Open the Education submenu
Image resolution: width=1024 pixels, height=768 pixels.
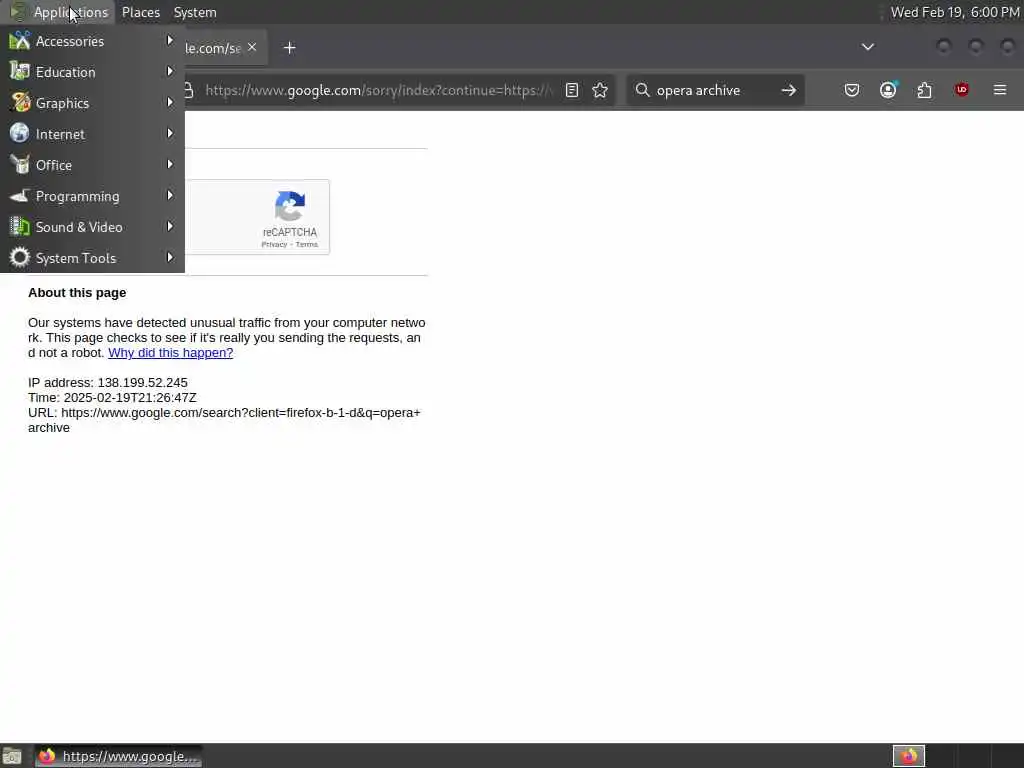pos(92,72)
